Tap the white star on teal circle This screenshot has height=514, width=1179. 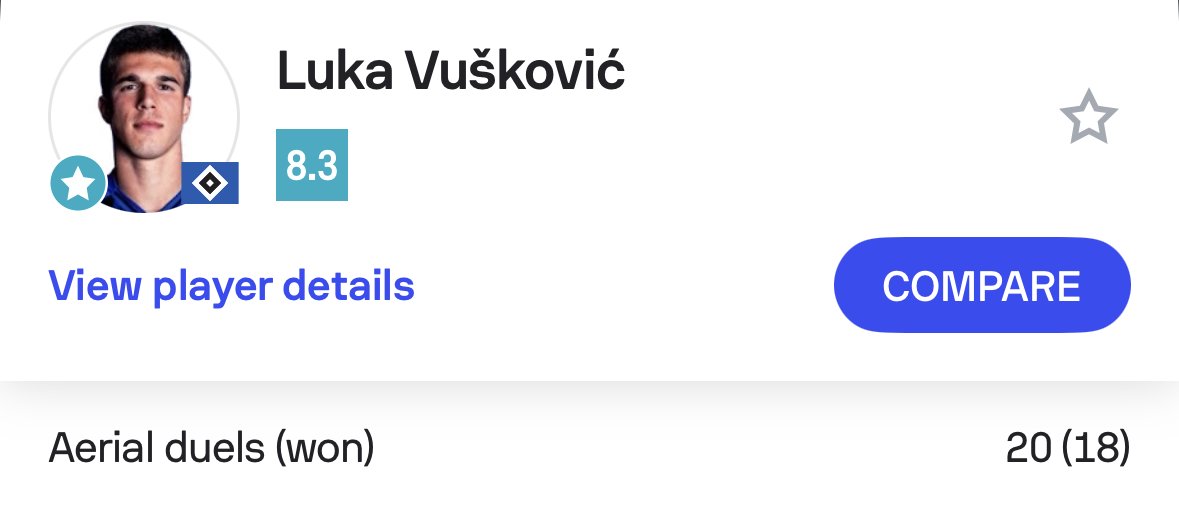(78, 184)
